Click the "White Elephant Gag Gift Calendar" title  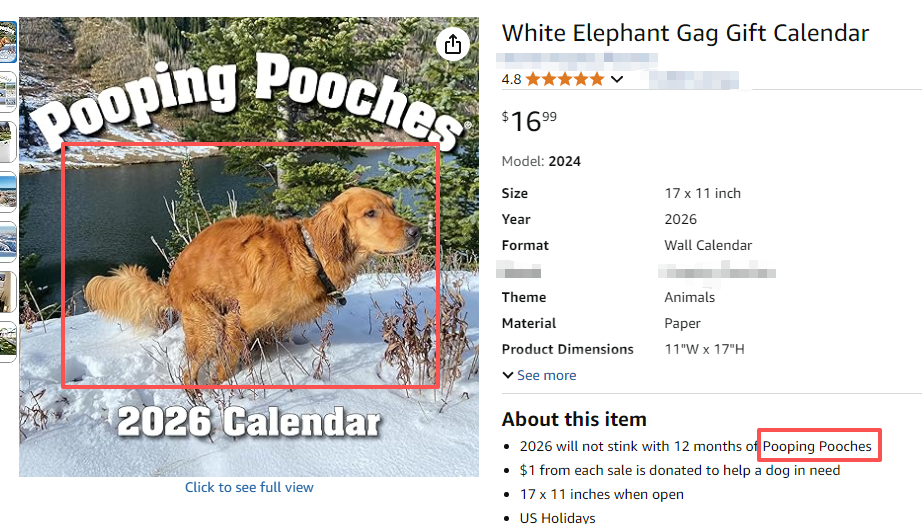point(685,33)
